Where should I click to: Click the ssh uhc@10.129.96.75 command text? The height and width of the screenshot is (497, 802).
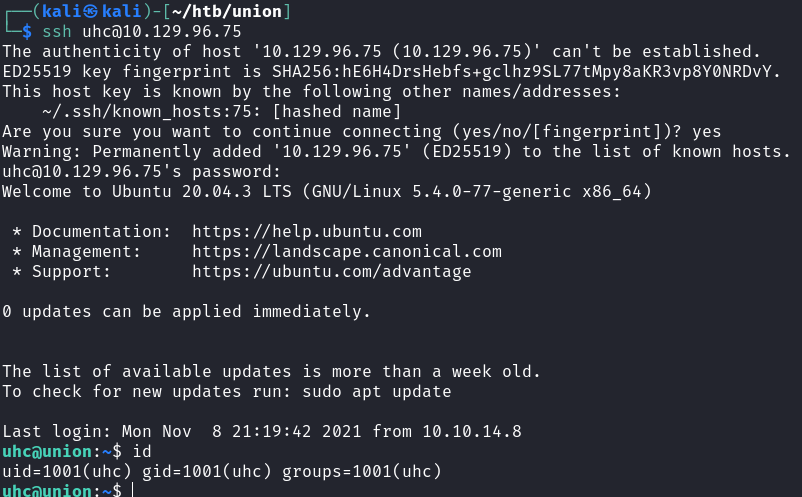pos(141,31)
